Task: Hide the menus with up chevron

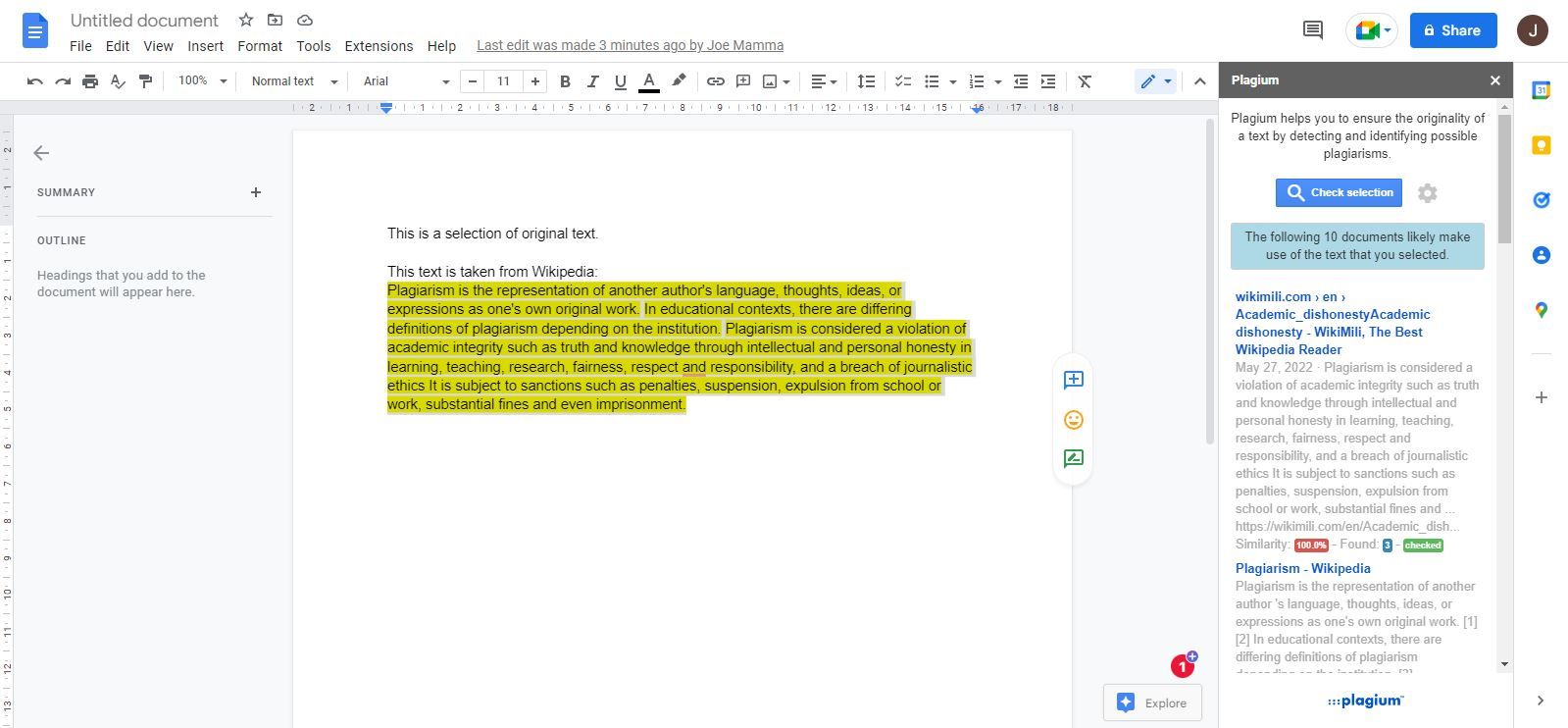Action: [1199, 81]
